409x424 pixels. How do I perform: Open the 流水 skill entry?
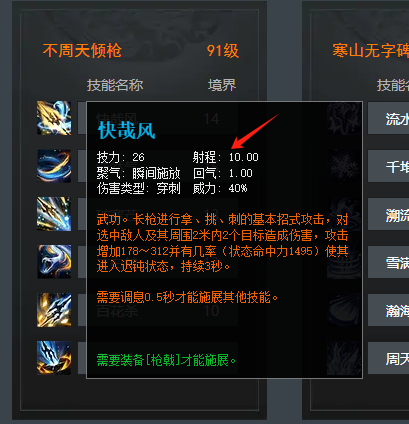389,118
